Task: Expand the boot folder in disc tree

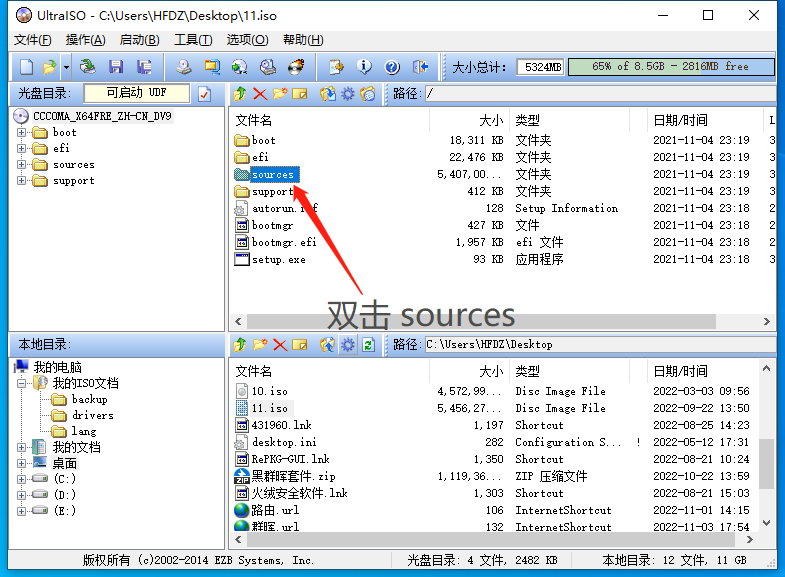Action: click(x=21, y=133)
